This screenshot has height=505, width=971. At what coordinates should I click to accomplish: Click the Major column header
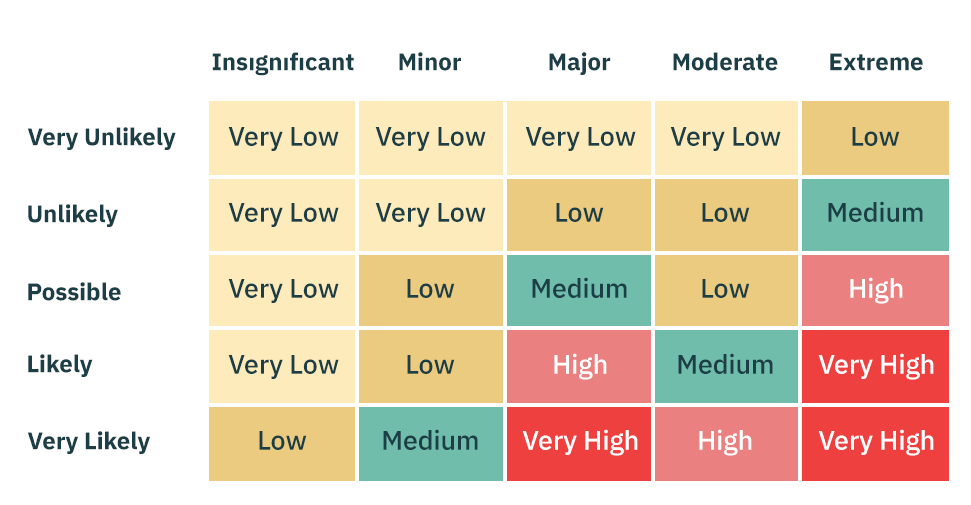(x=579, y=63)
